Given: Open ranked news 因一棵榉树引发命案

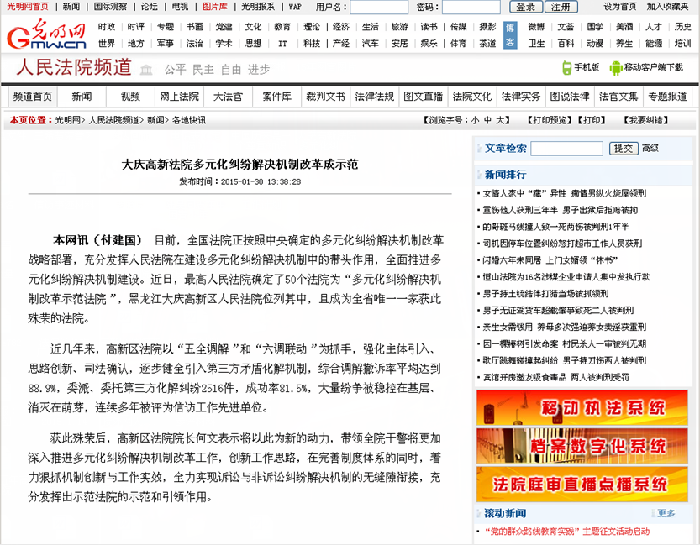Looking at the screenshot, I should 564,344.
